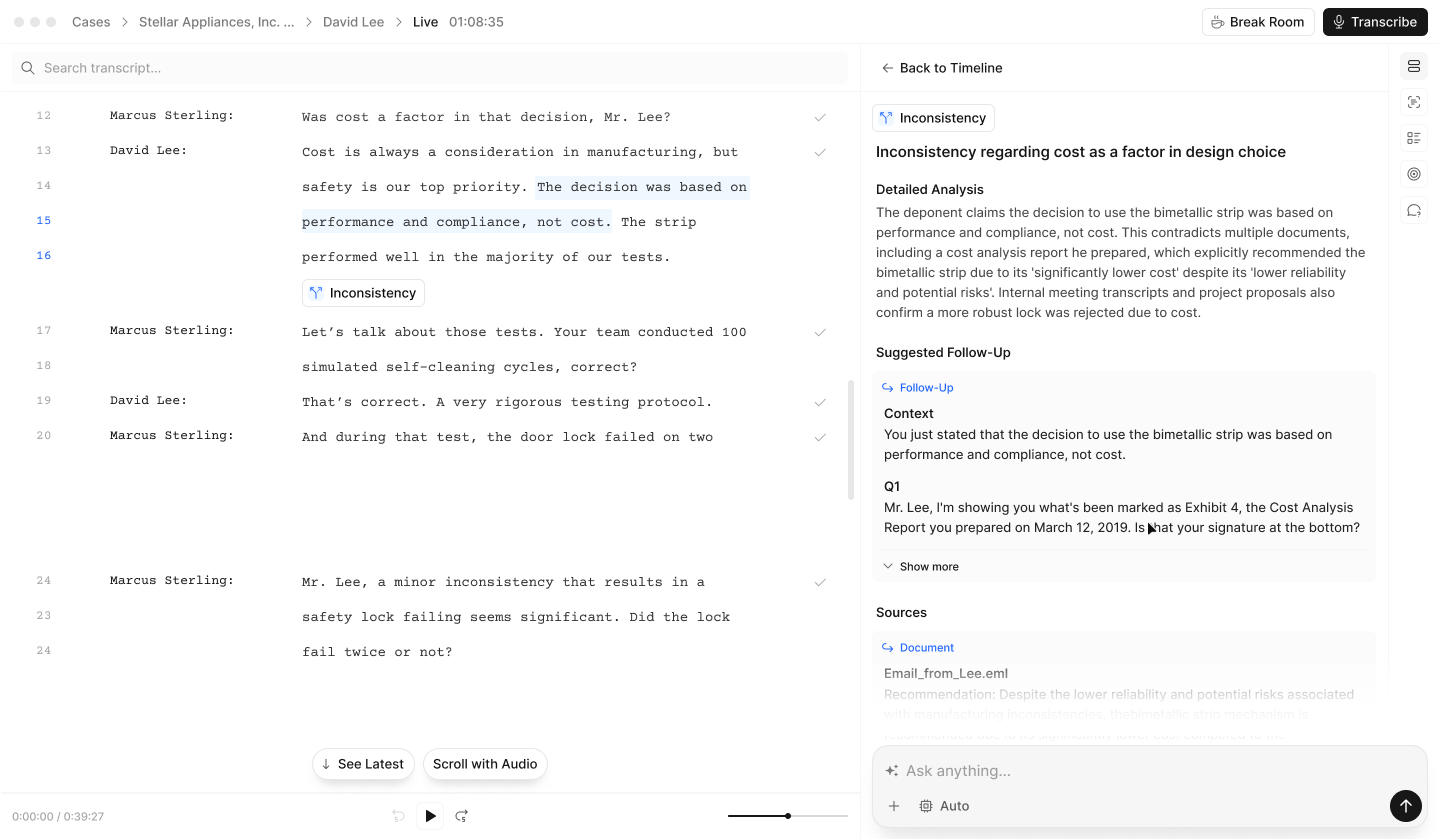Image resolution: width=1440 pixels, height=840 pixels.
Task: Send the message with the arrow button
Action: coord(1405,806)
